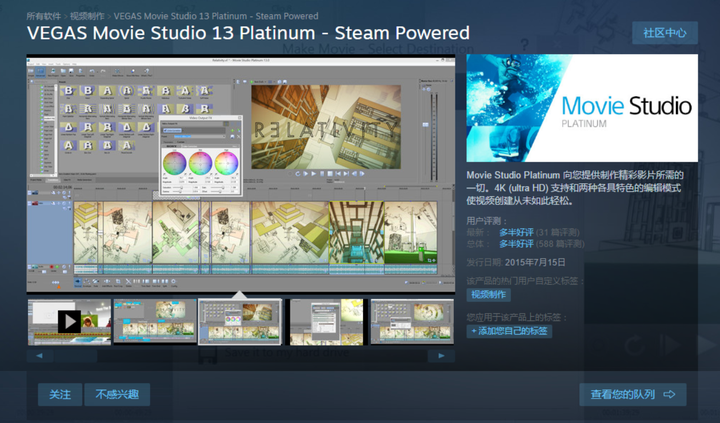
Task: Click the Movie Studio Platinum description paragraph
Action: click(x=575, y=188)
